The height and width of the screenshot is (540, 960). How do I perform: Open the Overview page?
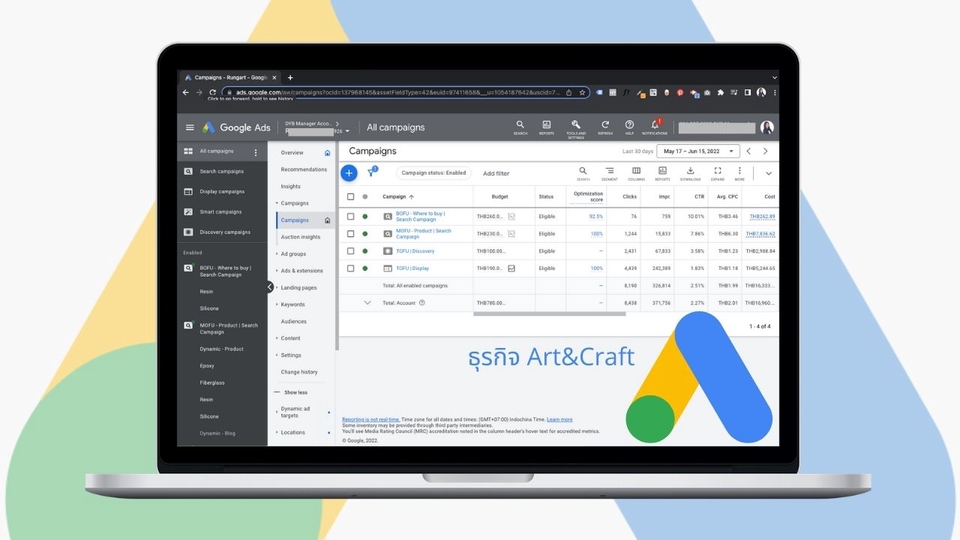click(x=292, y=152)
